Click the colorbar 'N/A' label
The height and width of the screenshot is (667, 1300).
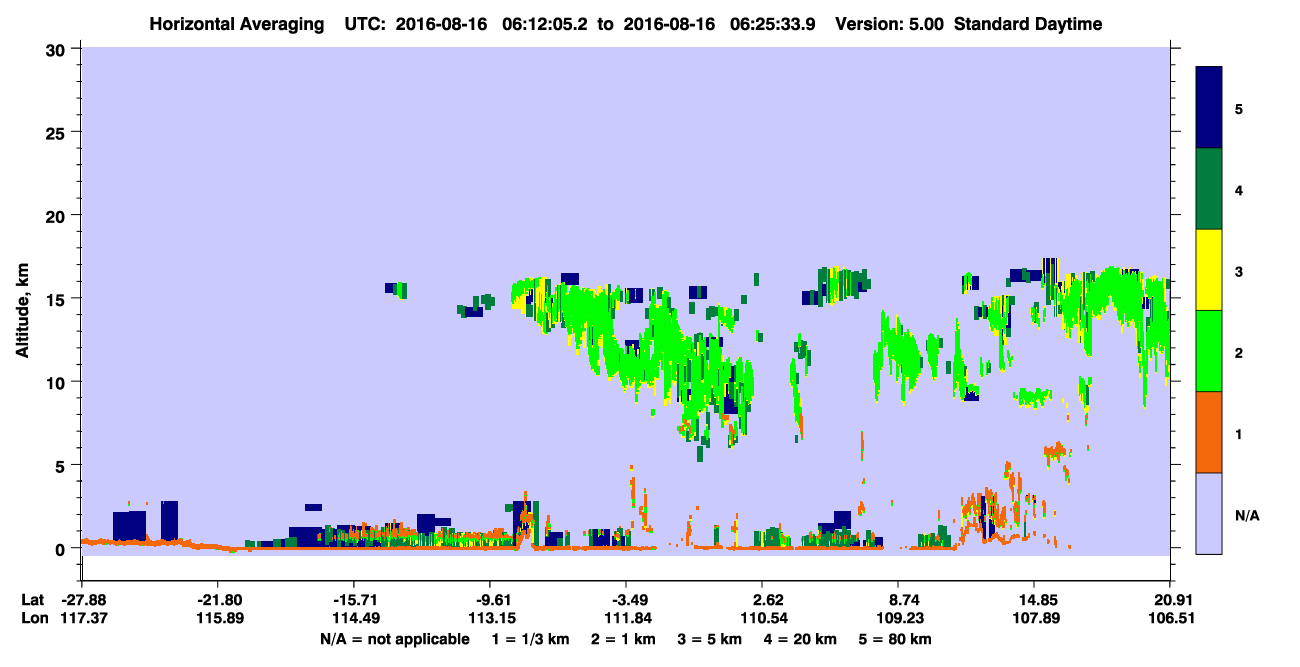(1246, 515)
